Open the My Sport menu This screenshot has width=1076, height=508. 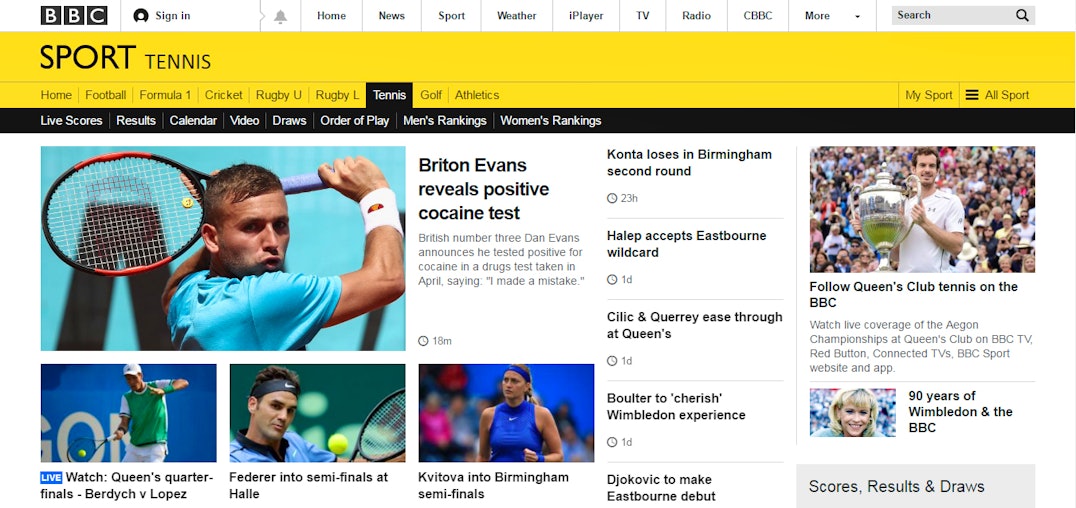[928, 95]
